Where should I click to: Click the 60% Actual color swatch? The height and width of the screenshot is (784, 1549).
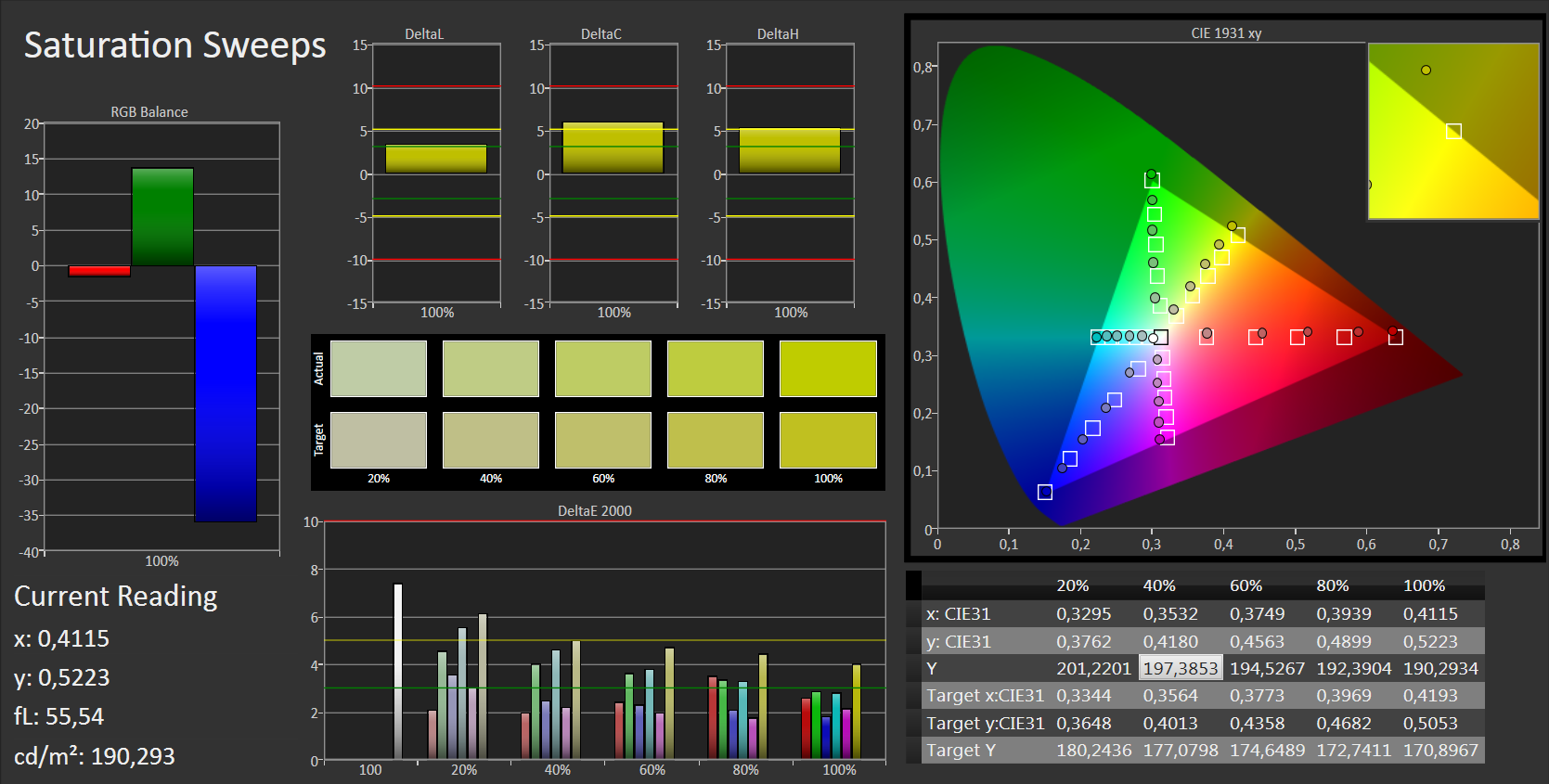click(603, 368)
